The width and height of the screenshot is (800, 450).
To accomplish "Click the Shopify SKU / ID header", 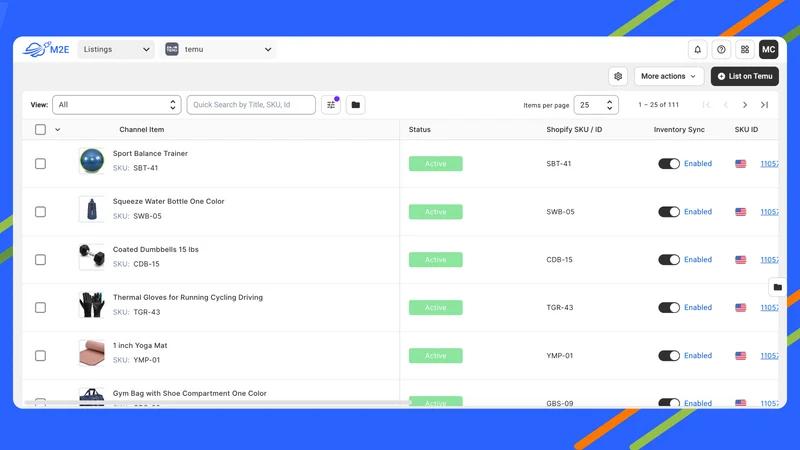I will [574, 130].
